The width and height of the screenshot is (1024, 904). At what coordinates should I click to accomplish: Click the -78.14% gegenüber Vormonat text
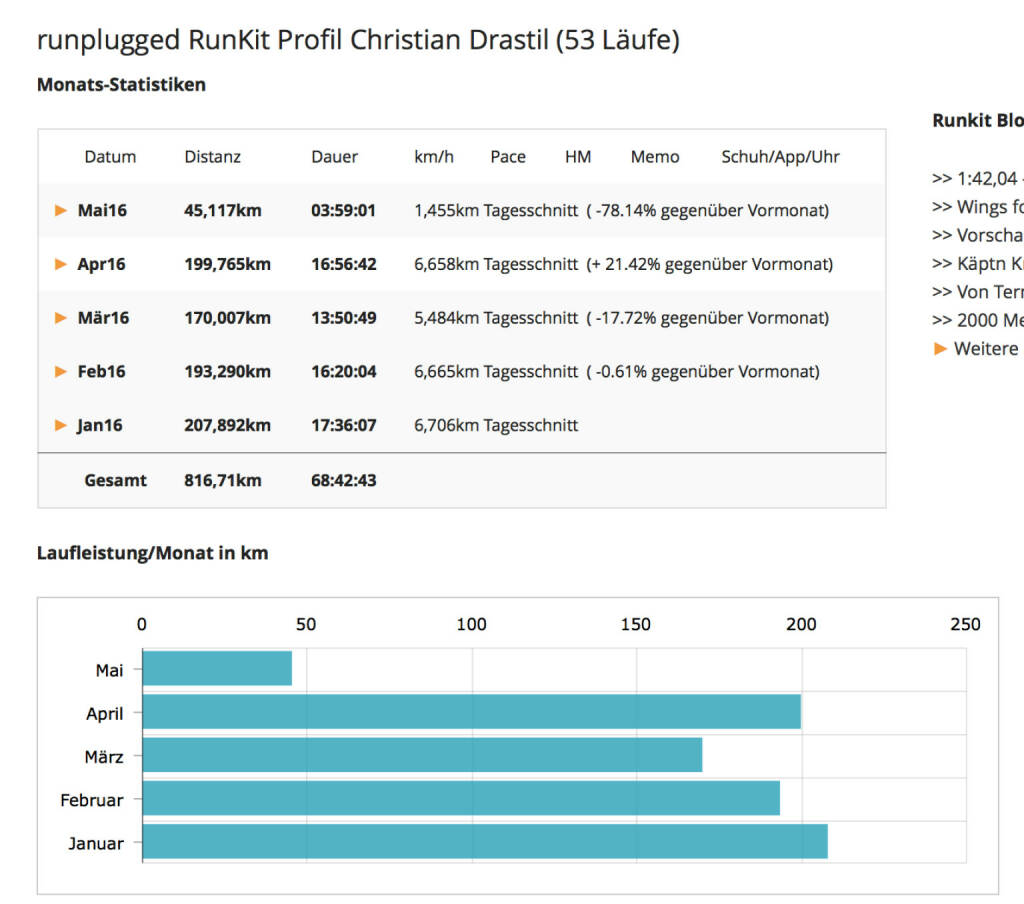click(x=708, y=210)
